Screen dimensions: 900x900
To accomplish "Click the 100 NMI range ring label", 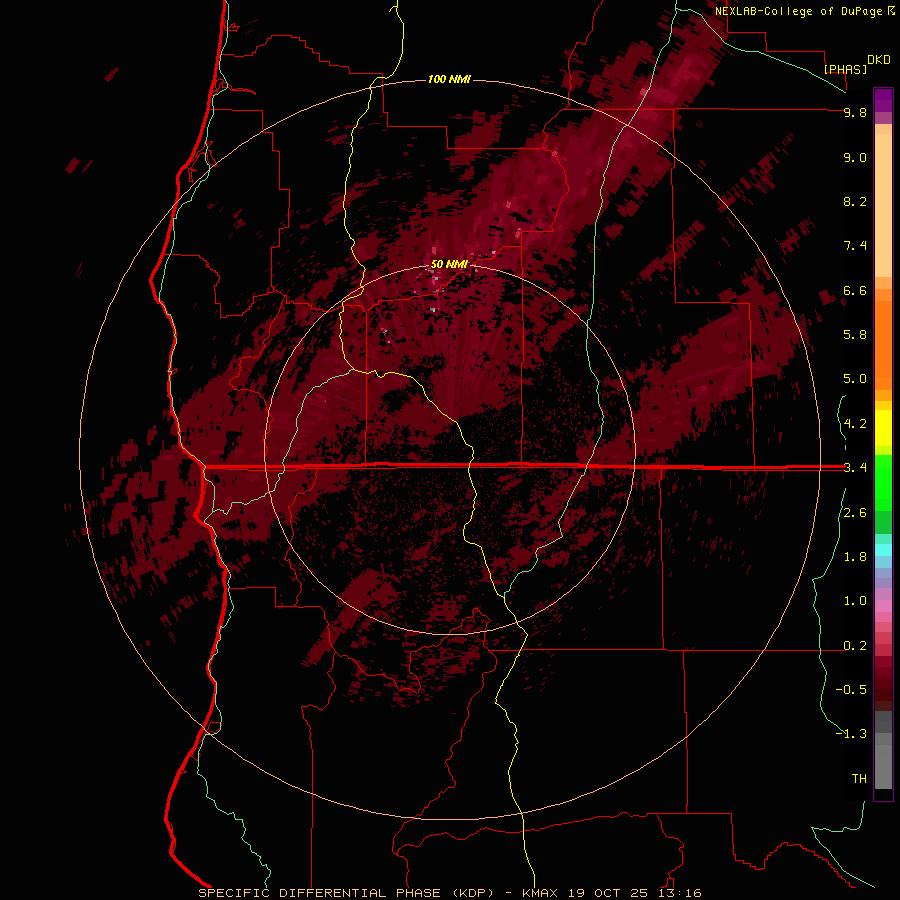I will [x=449, y=79].
